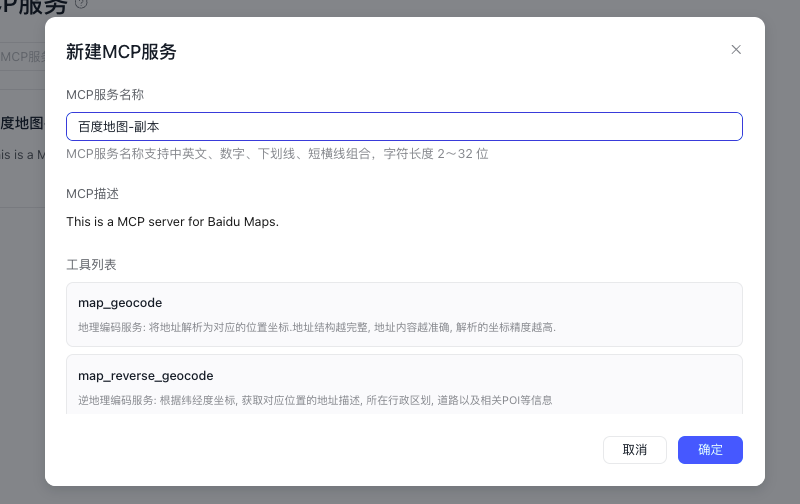The width and height of the screenshot is (800, 504).
Task: Click the 新建MCP服务 dialog title
Action: (x=121, y=52)
